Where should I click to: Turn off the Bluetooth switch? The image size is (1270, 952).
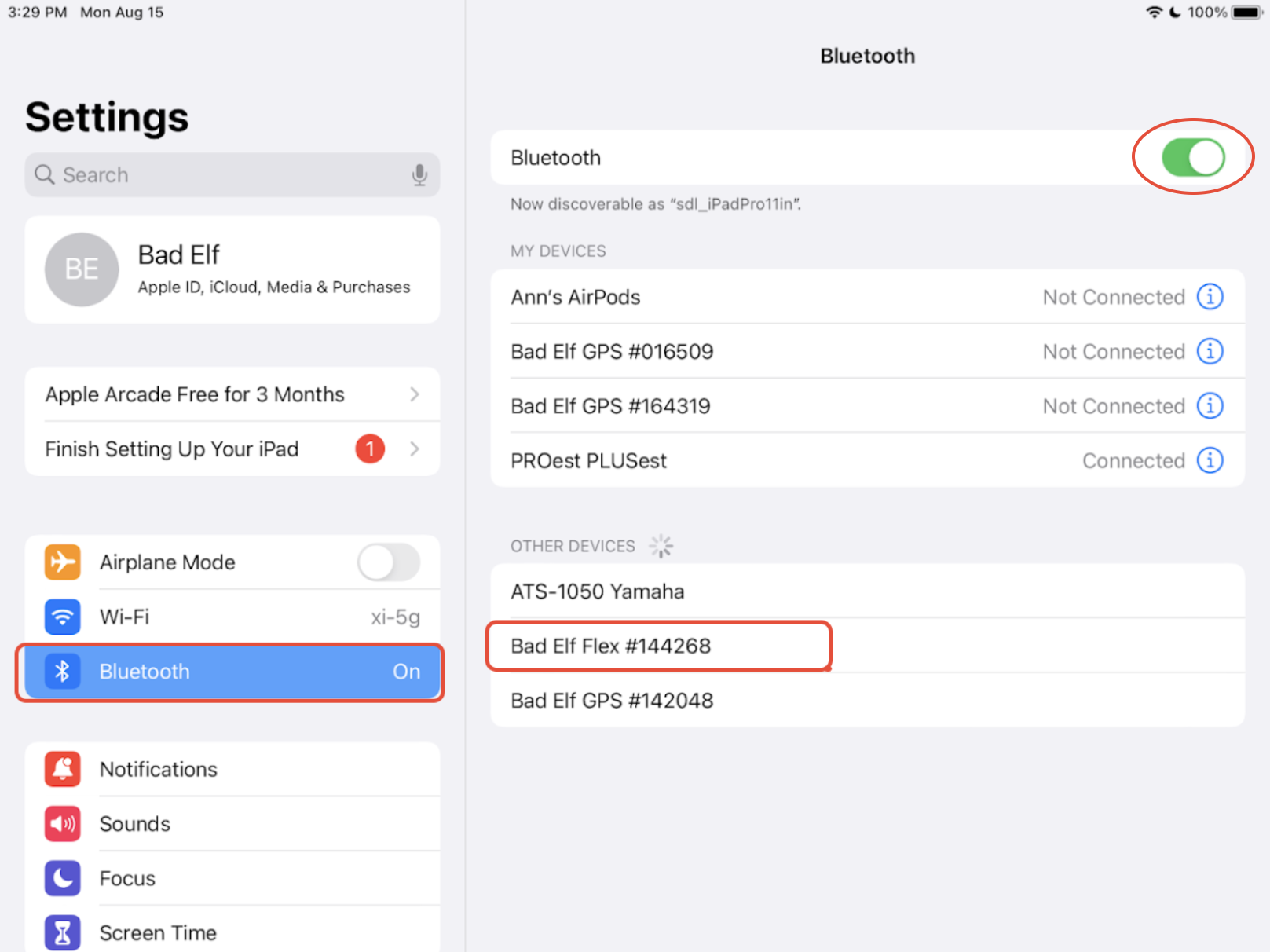point(1193,157)
